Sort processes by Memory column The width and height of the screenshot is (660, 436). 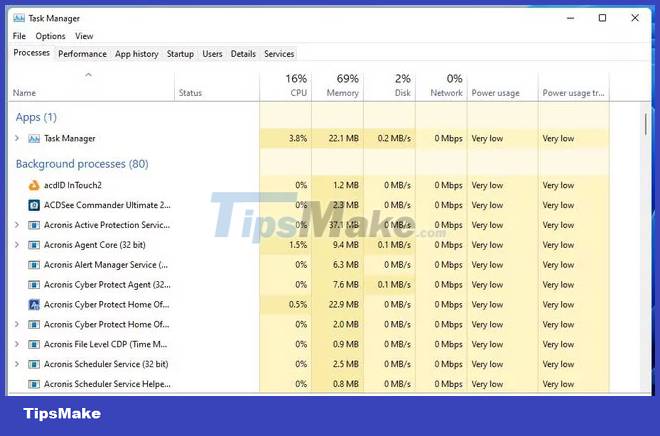[337, 86]
